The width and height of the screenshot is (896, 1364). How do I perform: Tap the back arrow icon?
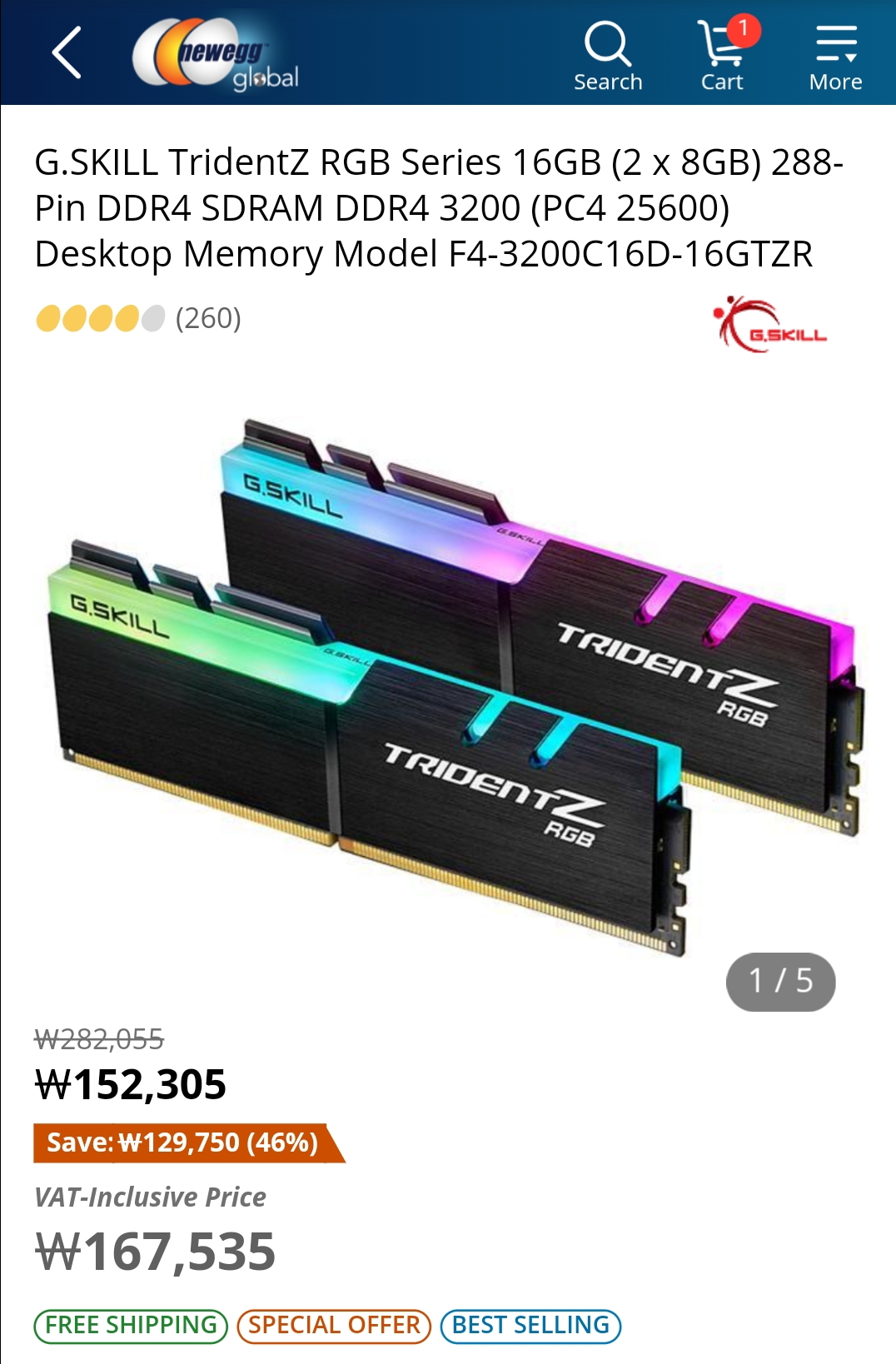67,52
